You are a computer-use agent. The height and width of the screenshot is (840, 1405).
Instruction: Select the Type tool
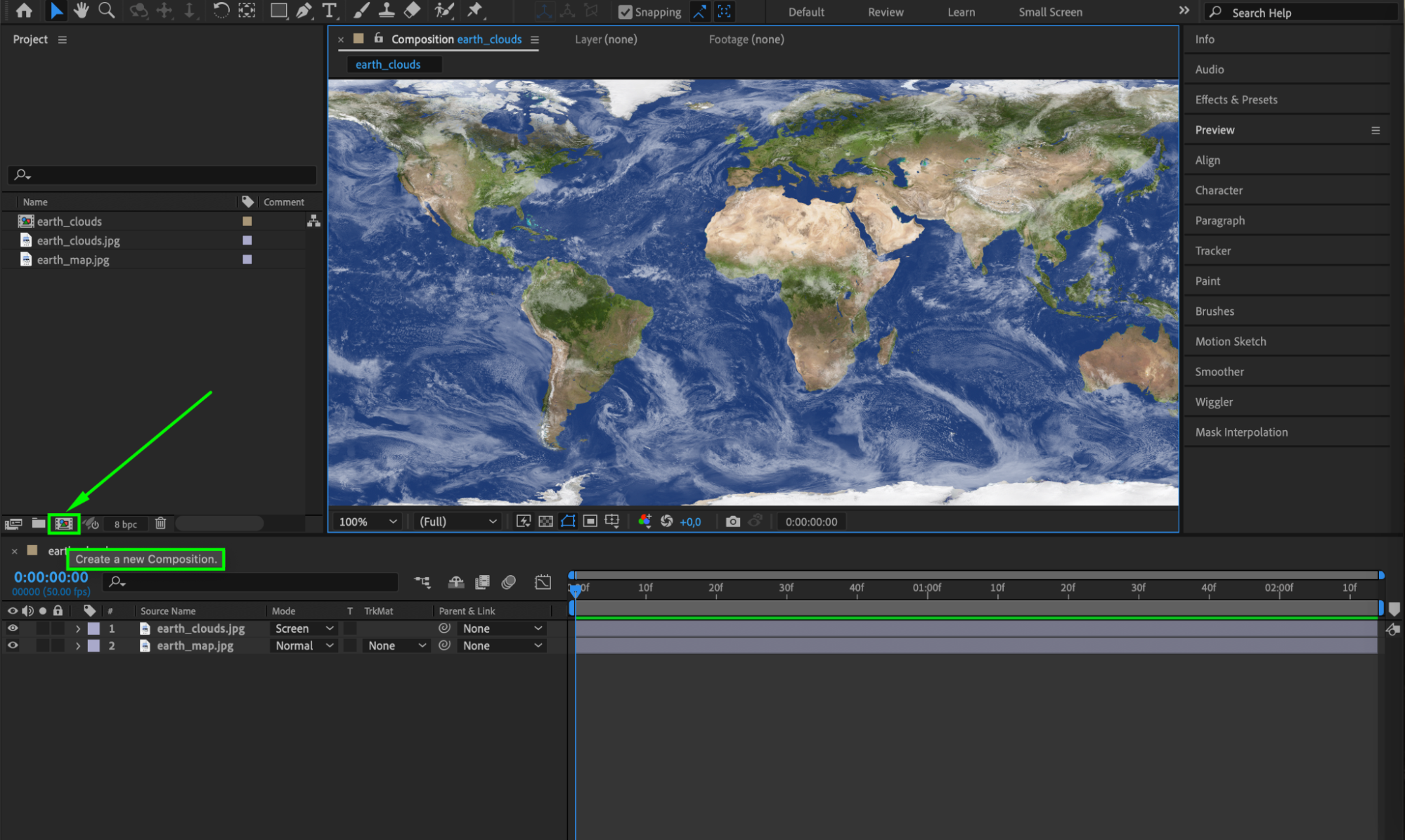[328, 11]
